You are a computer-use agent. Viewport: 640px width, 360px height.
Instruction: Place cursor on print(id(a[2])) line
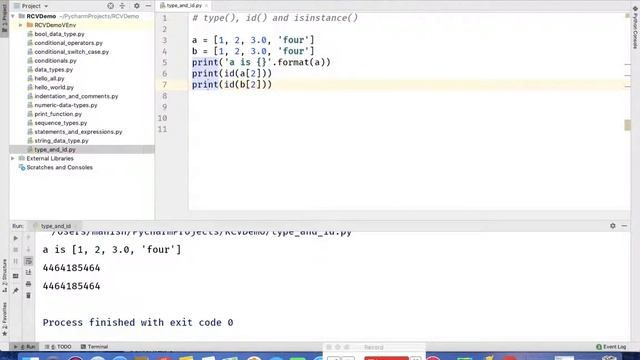click(232, 73)
